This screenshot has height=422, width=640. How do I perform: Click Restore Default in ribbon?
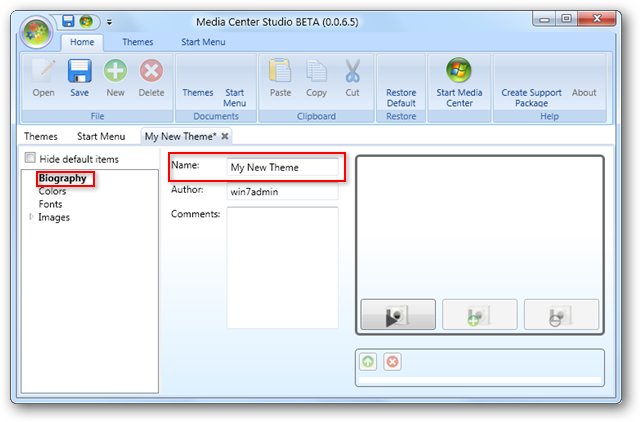(401, 98)
